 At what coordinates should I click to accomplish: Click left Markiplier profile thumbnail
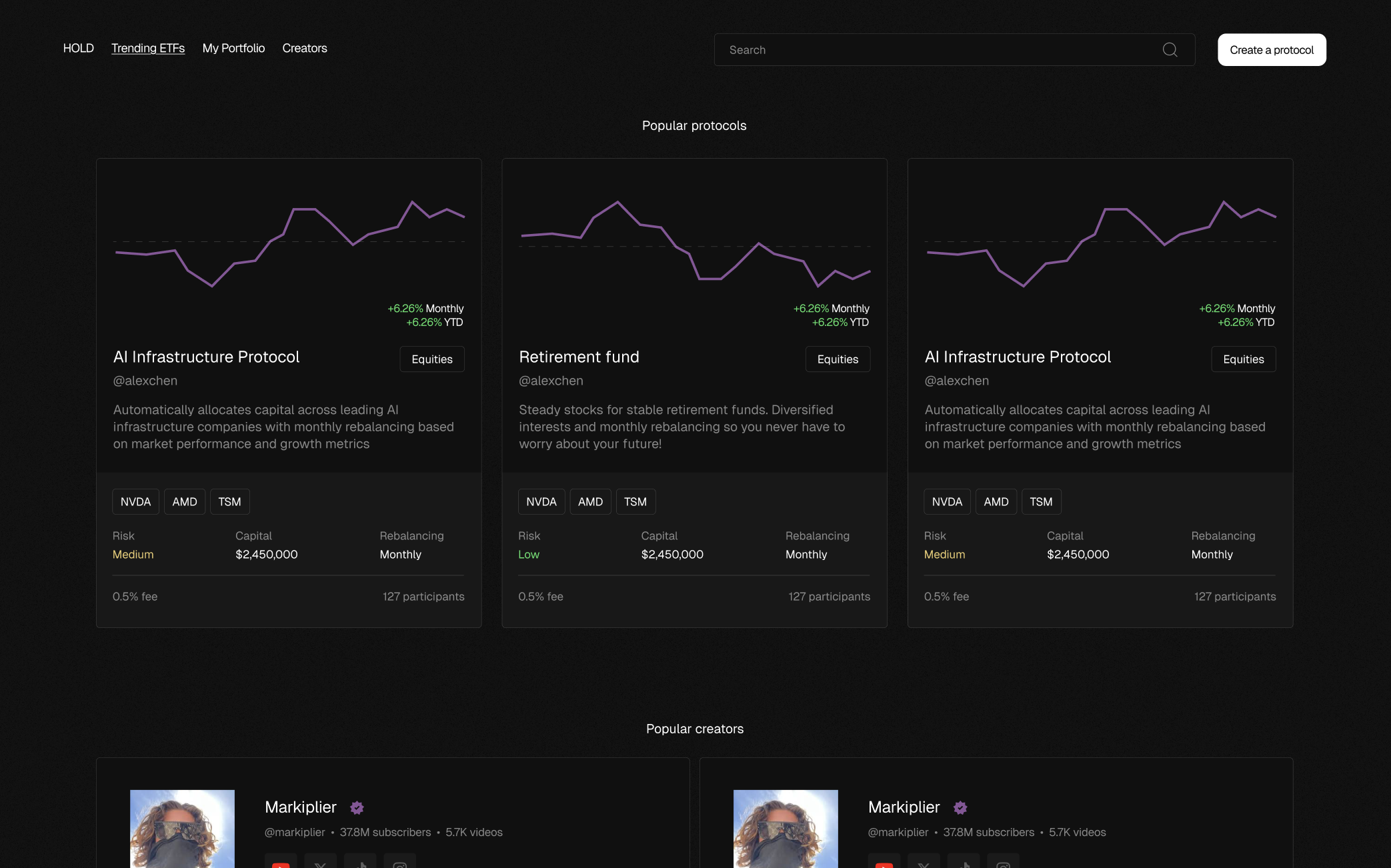coord(182,829)
